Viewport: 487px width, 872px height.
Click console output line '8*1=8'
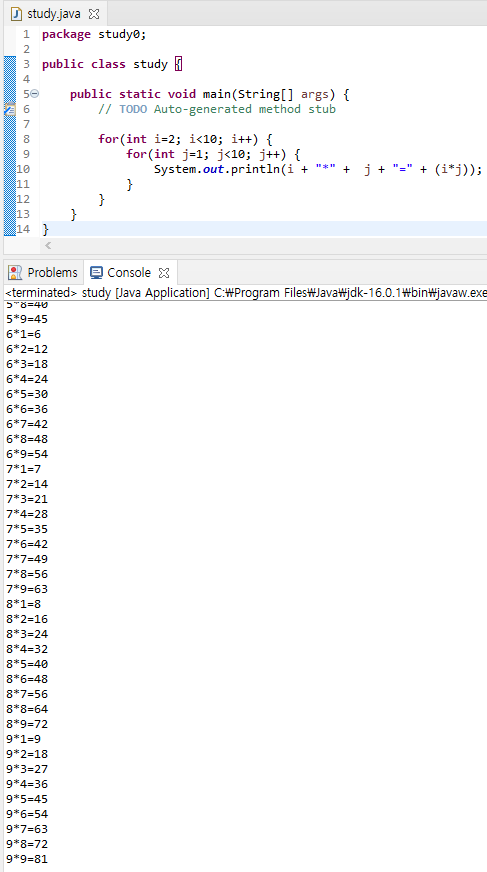(x=23, y=605)
